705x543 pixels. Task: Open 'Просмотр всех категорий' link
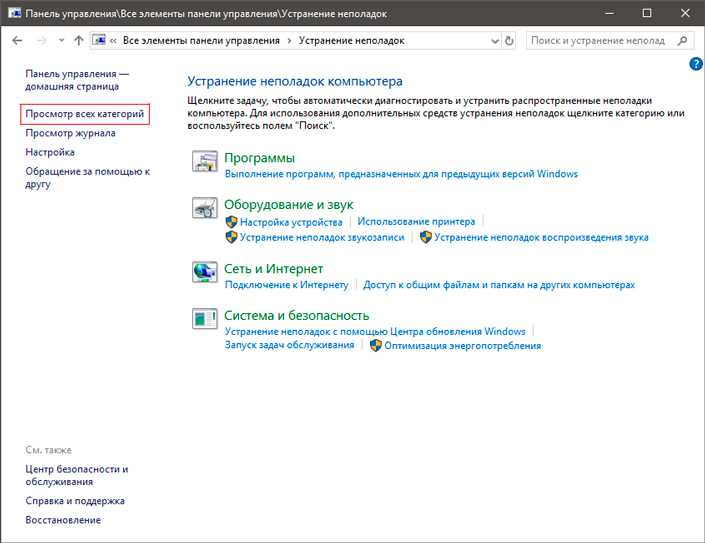coord(85,114)
